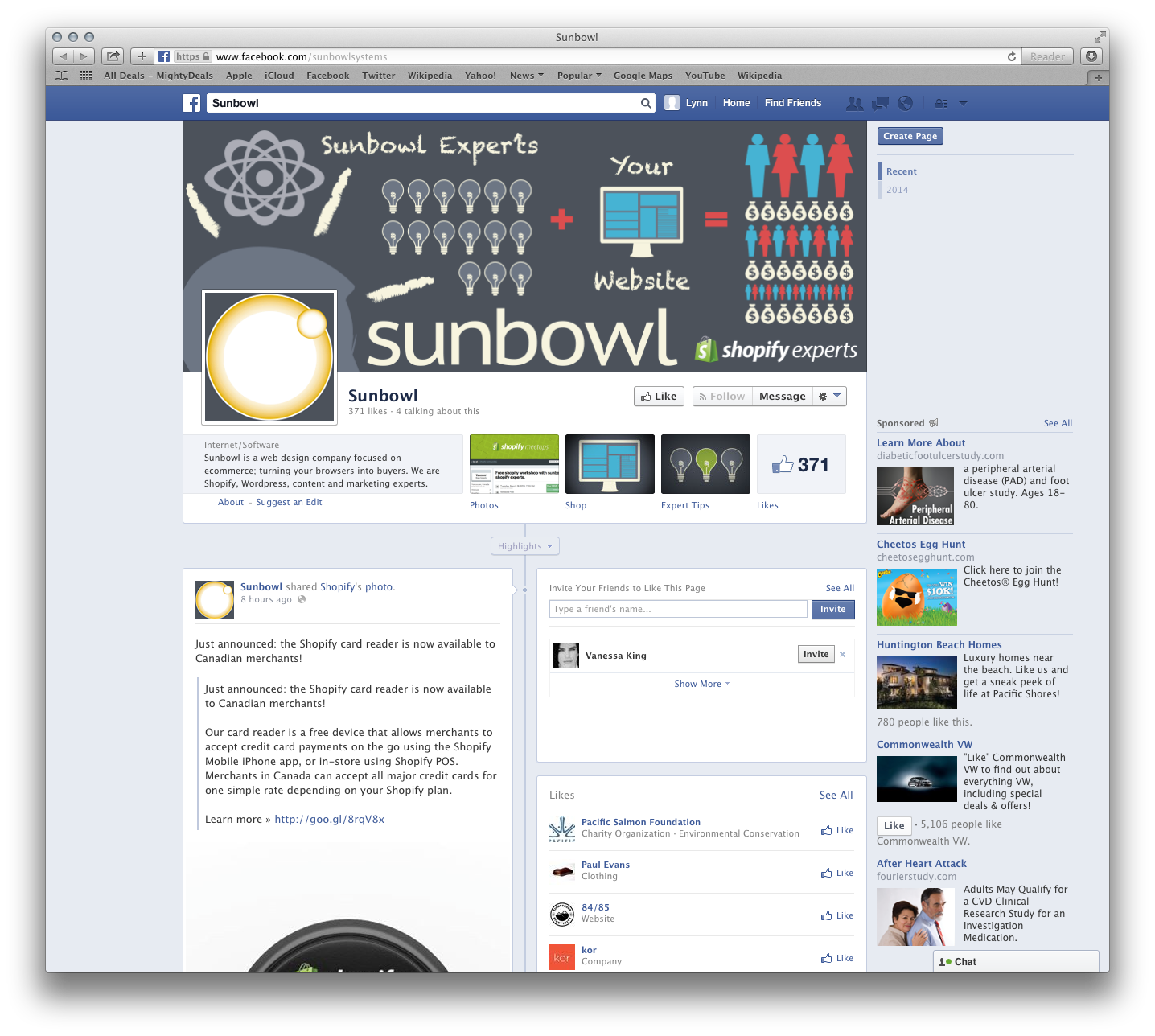
Task: Click Like button on Sunbowl page
Action: tap(659, 396)
